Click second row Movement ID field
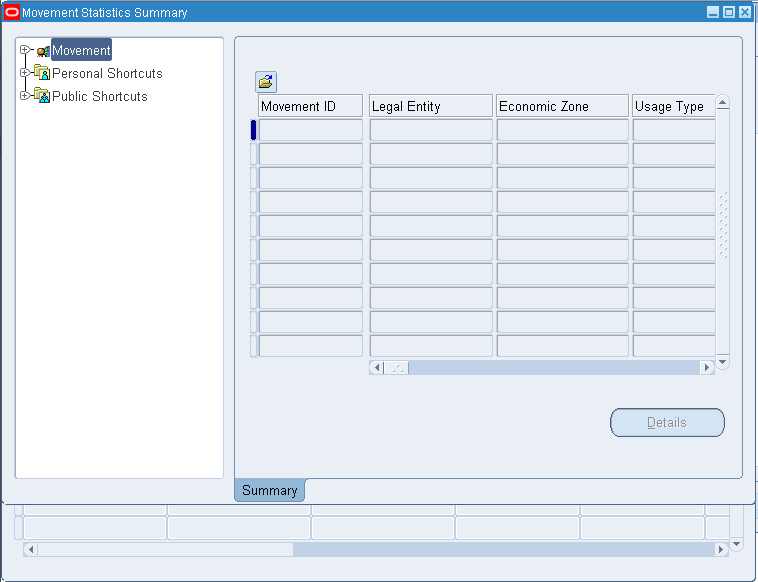The image size is (758, 582). pyautogui.click(x=311, y=154)
